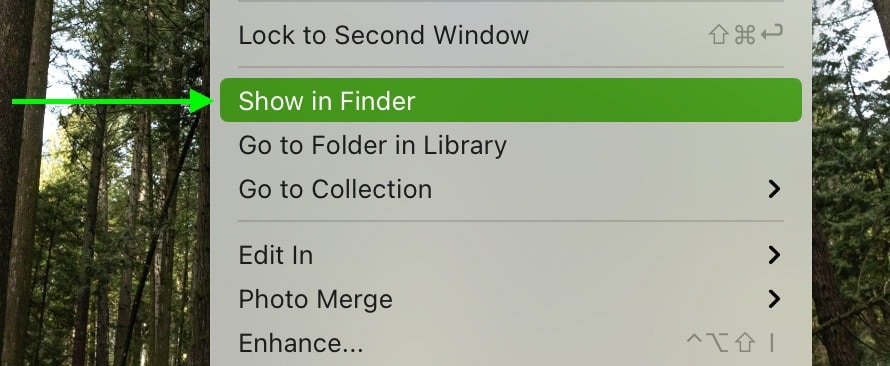Launch the Enhance... command
This screenshot has height=366, width=890.
tap(510, 343)
